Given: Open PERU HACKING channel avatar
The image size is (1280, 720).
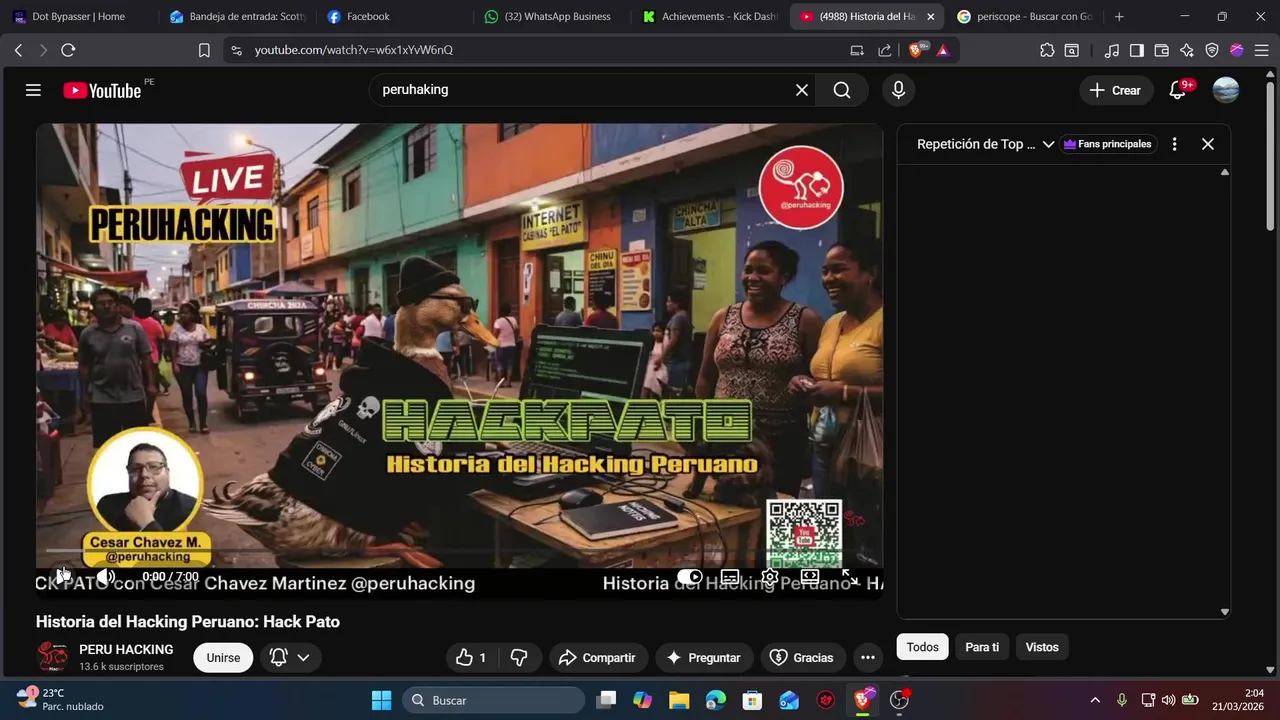Looking at the screenshot, I should (x=52, y=657).
